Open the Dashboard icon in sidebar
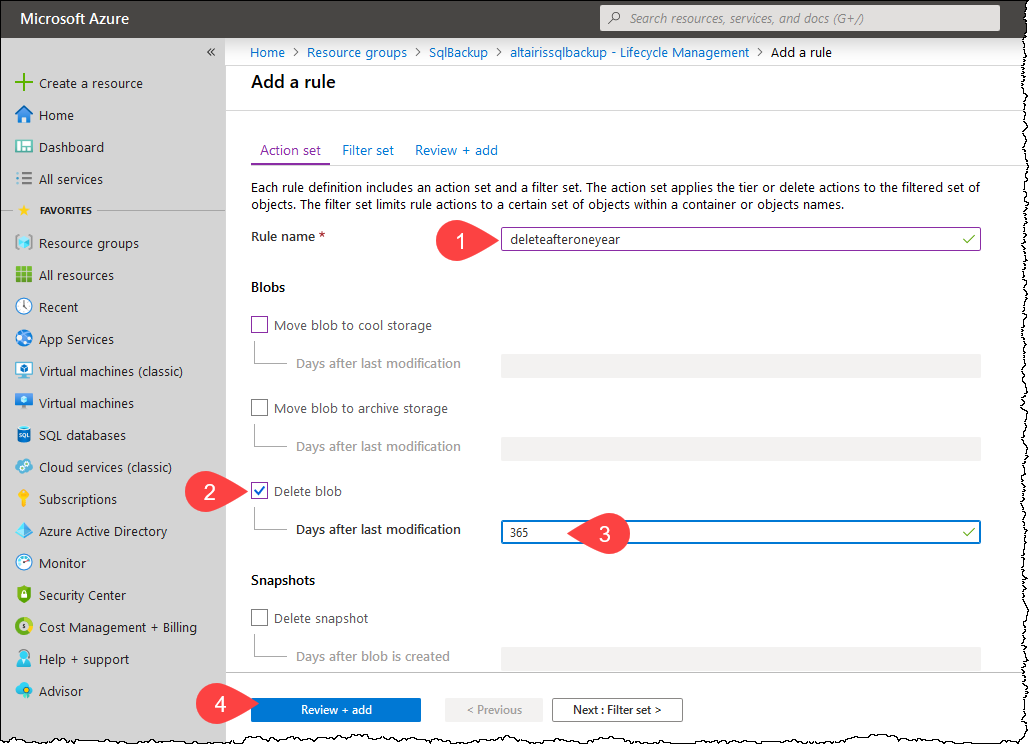This screenshot has height=744, width=1029. tap(24, 146)
